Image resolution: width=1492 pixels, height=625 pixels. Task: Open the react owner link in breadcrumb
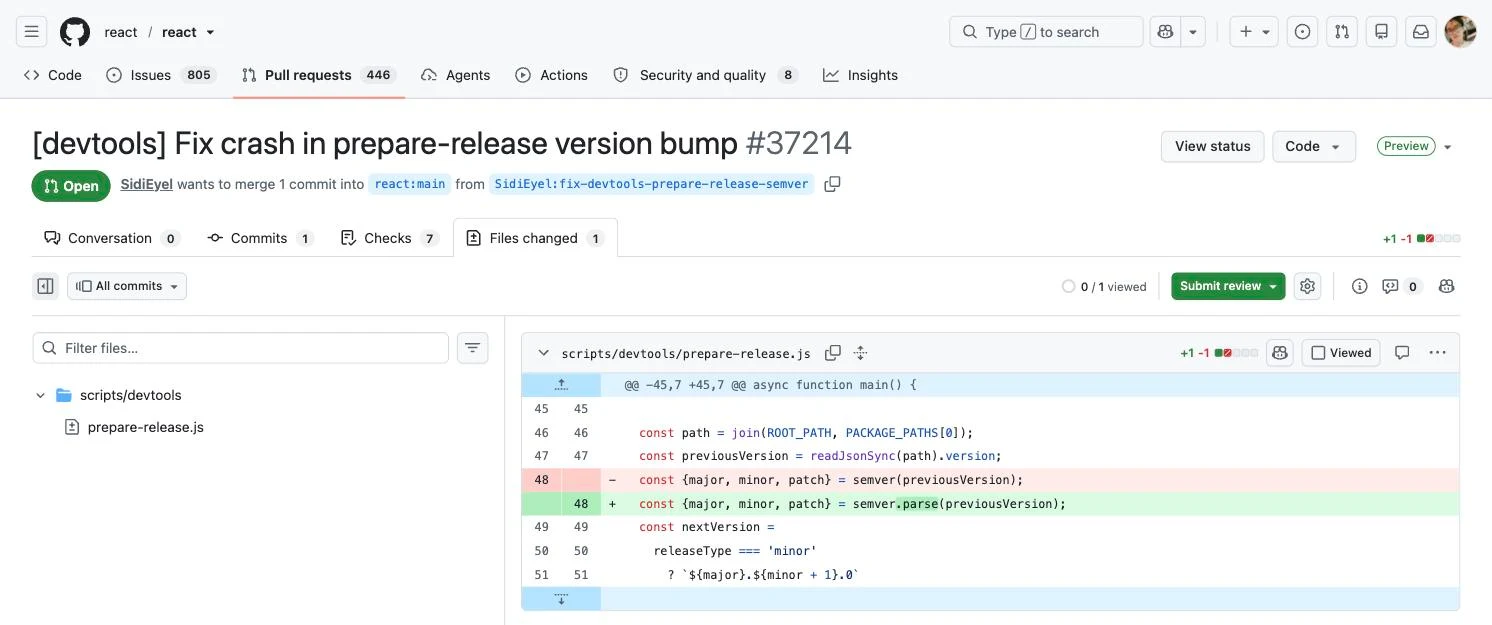click(121, 32)
